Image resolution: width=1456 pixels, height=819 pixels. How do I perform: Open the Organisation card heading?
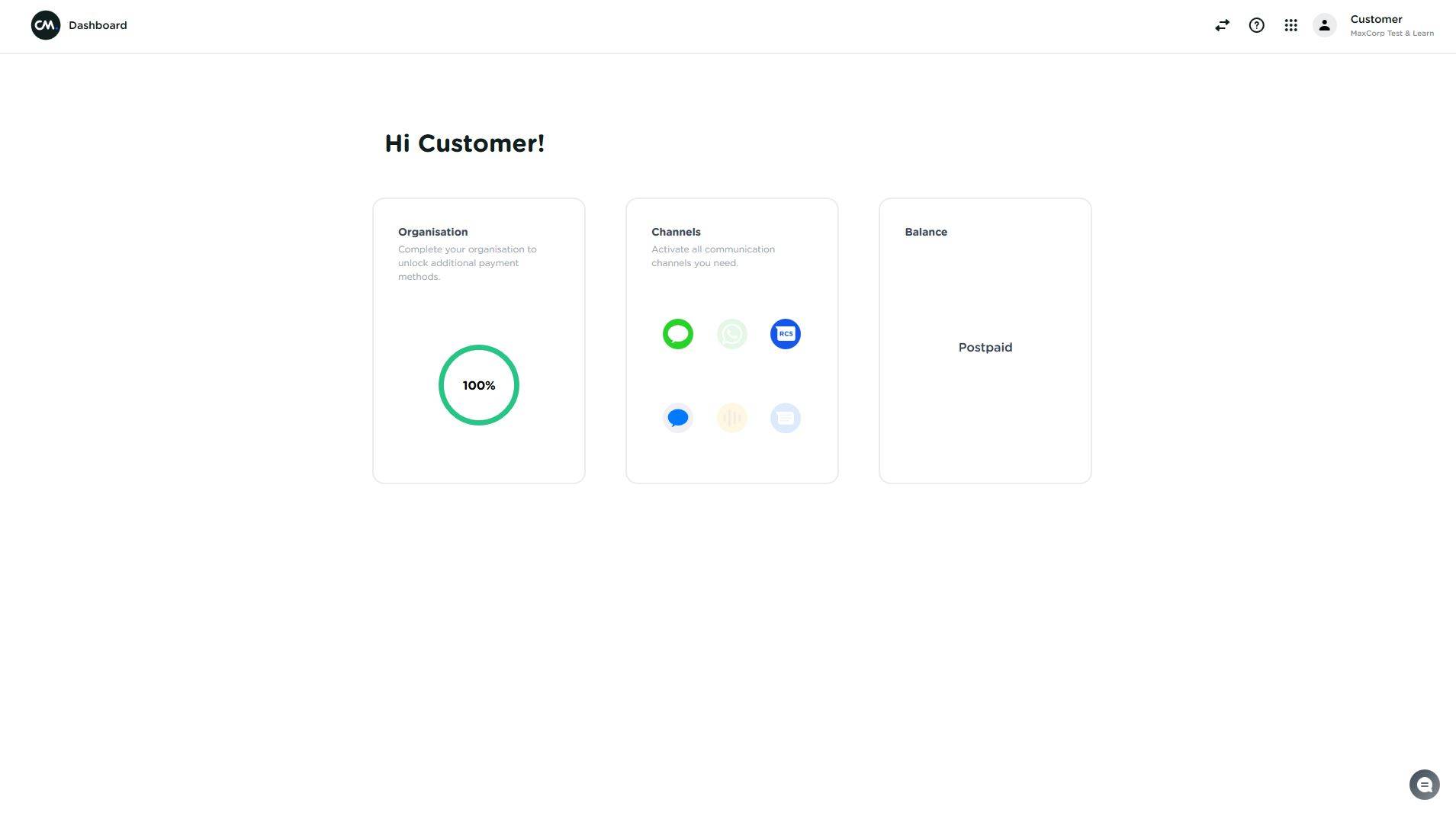tap(432, 232)
